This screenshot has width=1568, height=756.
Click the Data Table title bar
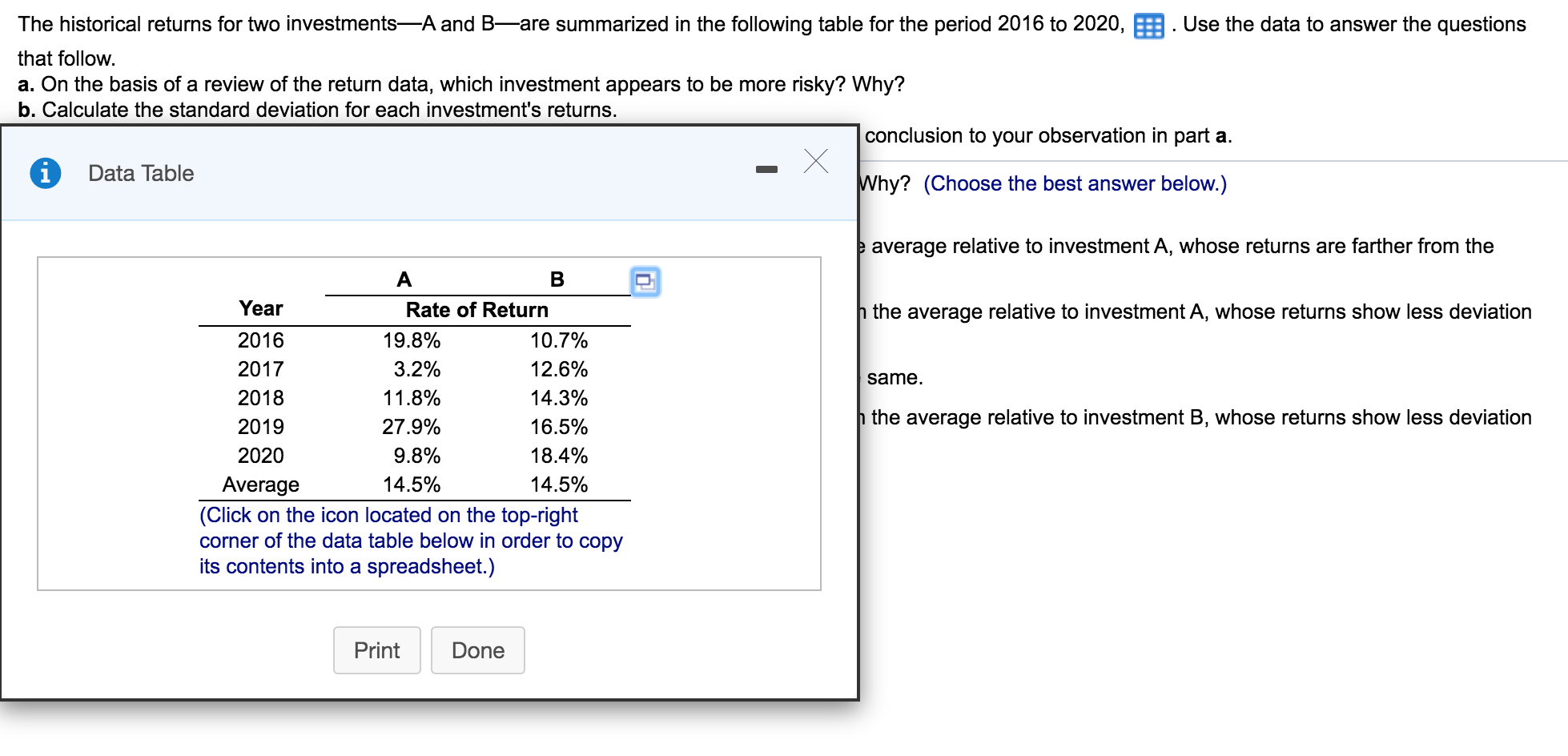click(140, 172)
